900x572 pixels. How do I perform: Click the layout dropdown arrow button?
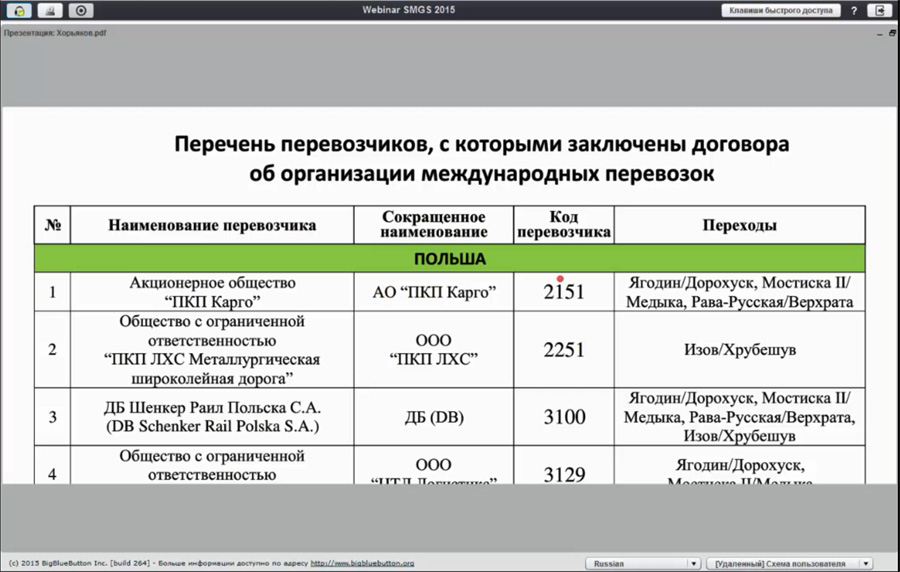866,564
